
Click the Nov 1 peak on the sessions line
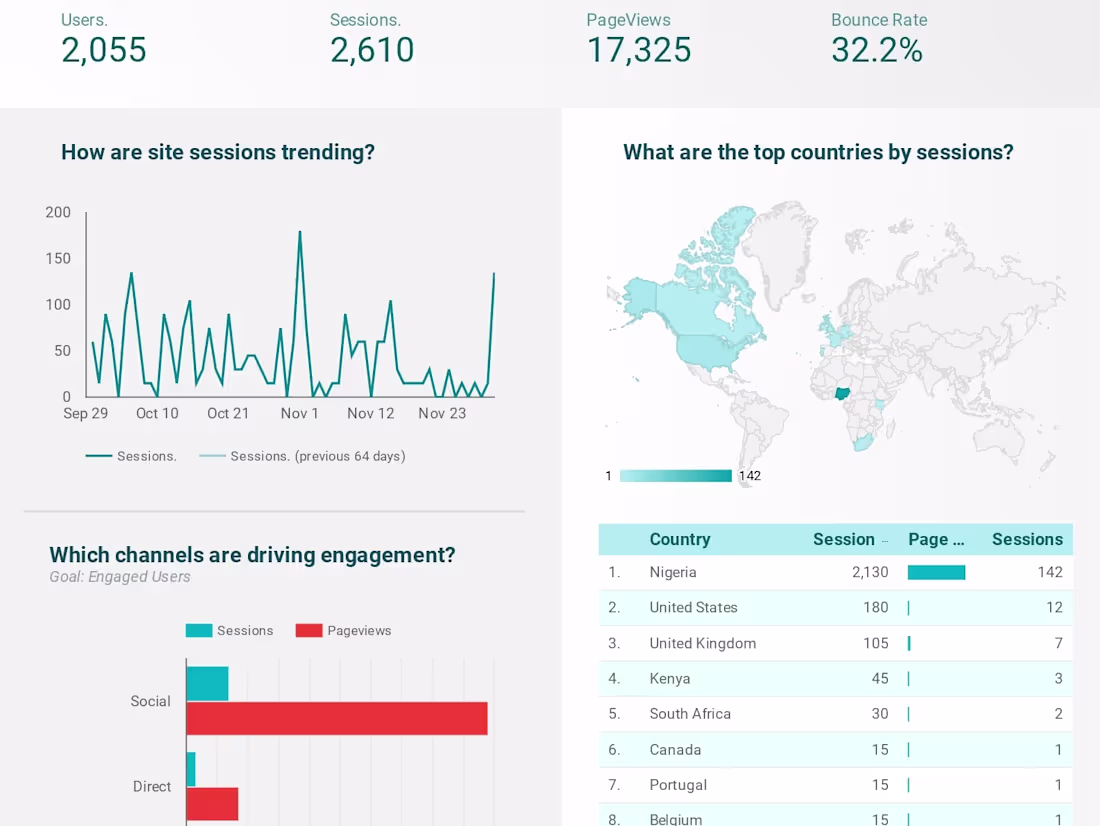[299, 231]
